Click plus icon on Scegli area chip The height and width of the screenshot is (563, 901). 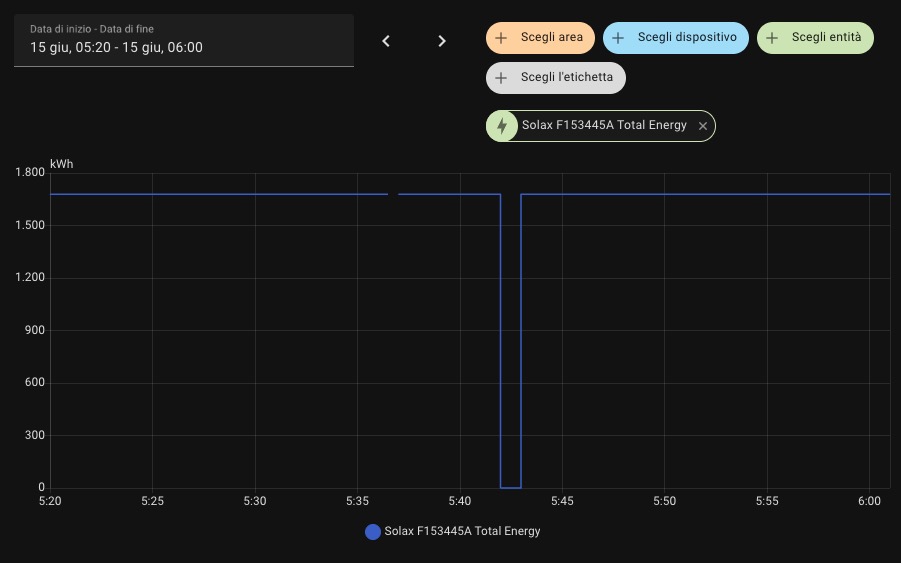click(x=501, y=38)
